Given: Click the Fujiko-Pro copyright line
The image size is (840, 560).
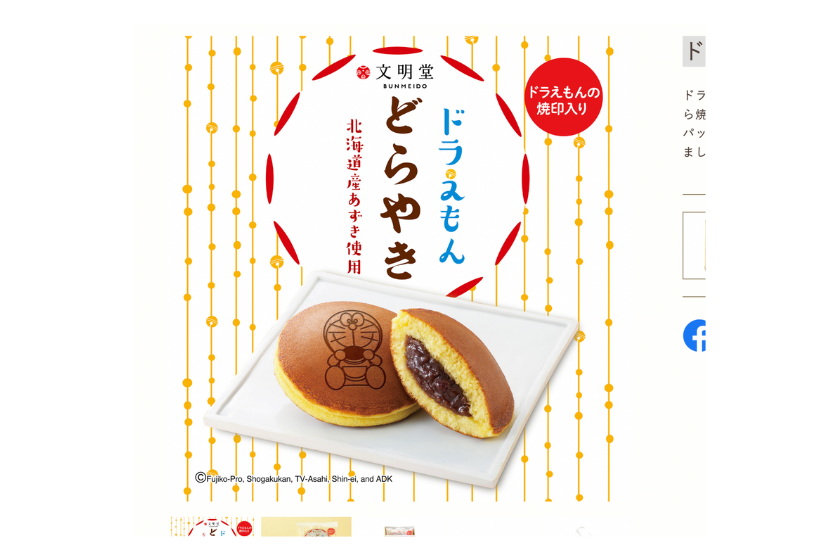Looking at the screenshot, I should point(294,478).
